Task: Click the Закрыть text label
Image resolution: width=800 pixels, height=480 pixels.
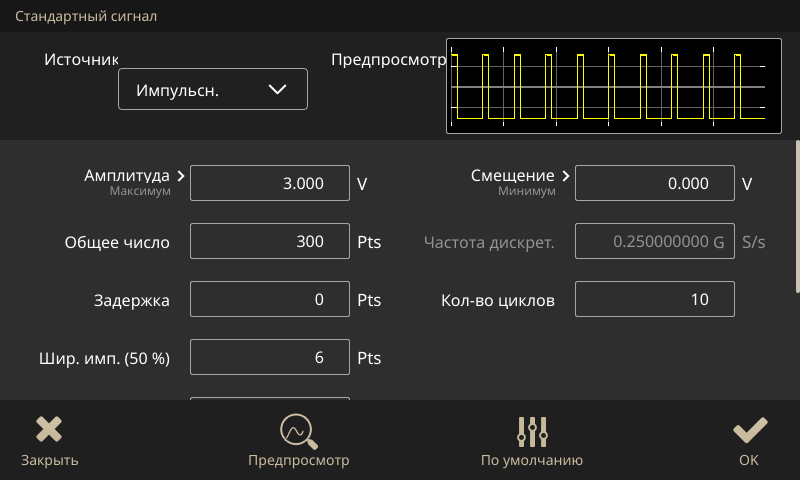Action: 49,461
